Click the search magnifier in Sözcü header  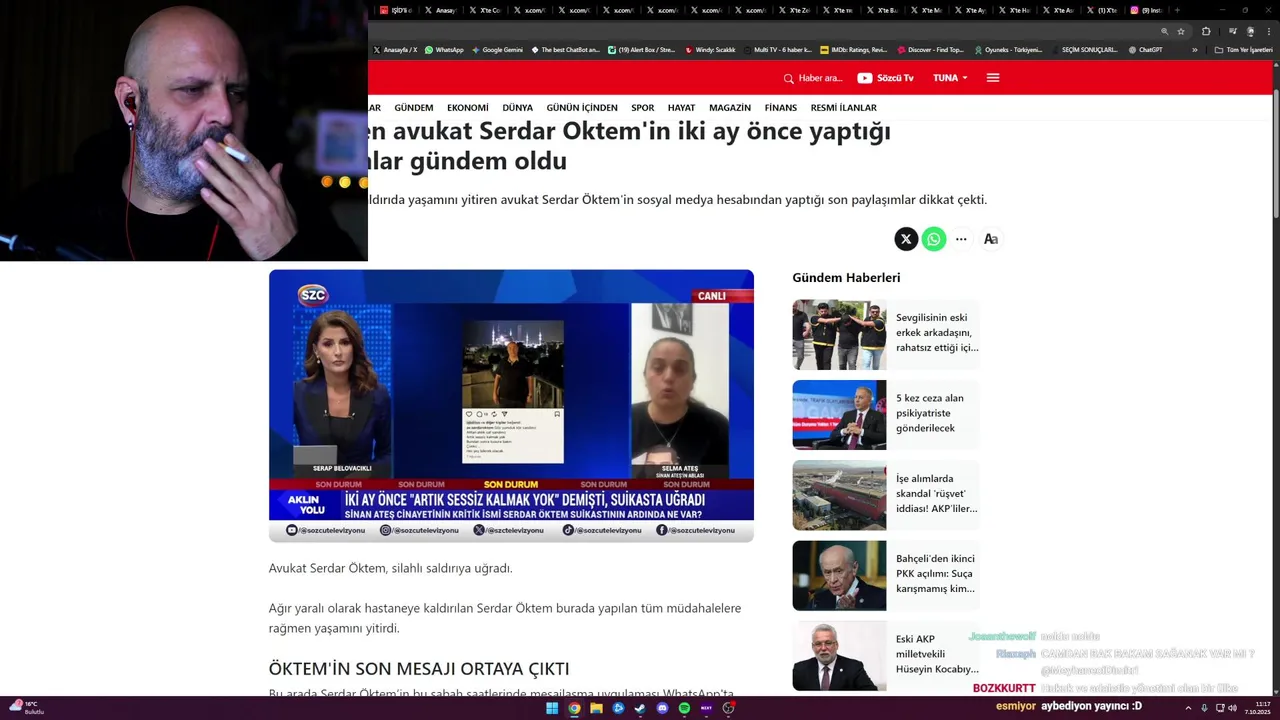(x=788, y=78)
